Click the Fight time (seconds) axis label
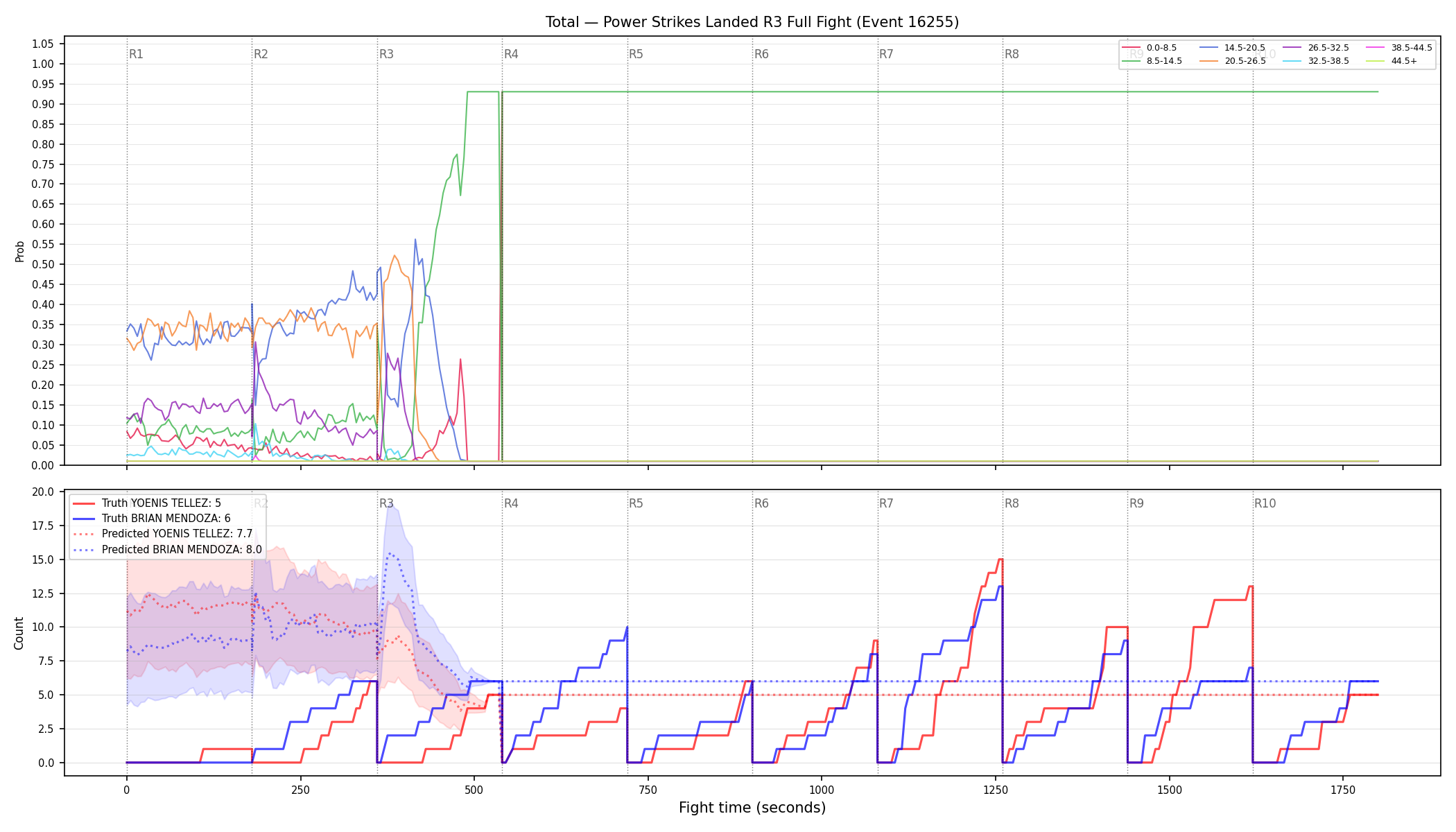This screenshot has width=1456, height=832. [752, 808]
